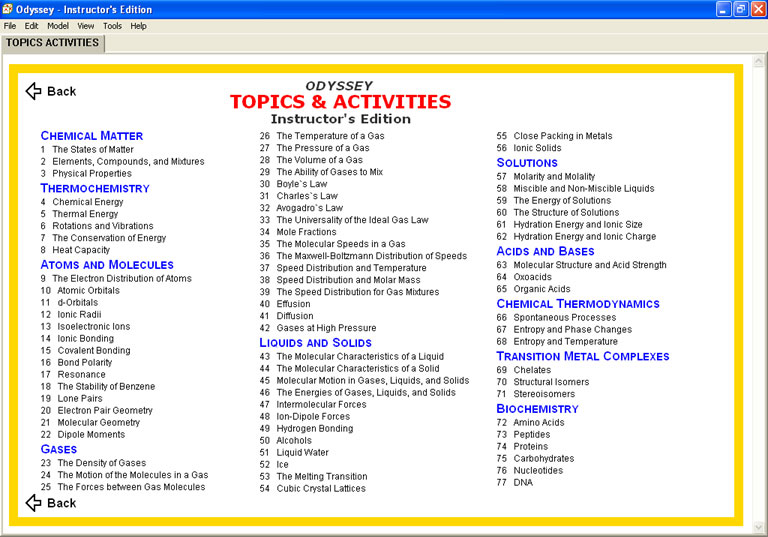This screenshot has width=768, height=537.
Task: Open topic 1 The States of Matter
Action: (87, 149)
